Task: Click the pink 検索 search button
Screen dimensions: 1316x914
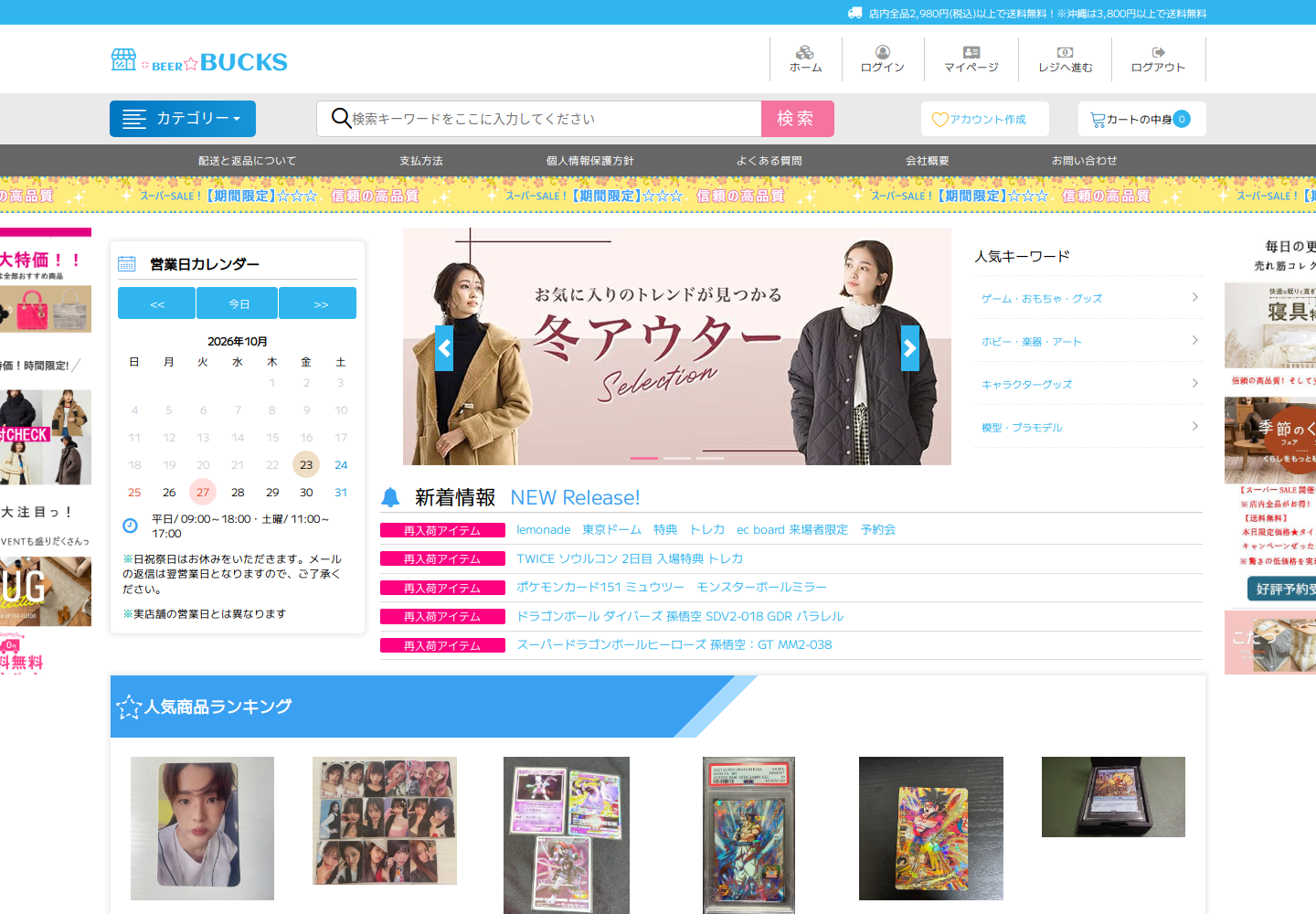Action: pyautogui.click(x=798, y=119)
